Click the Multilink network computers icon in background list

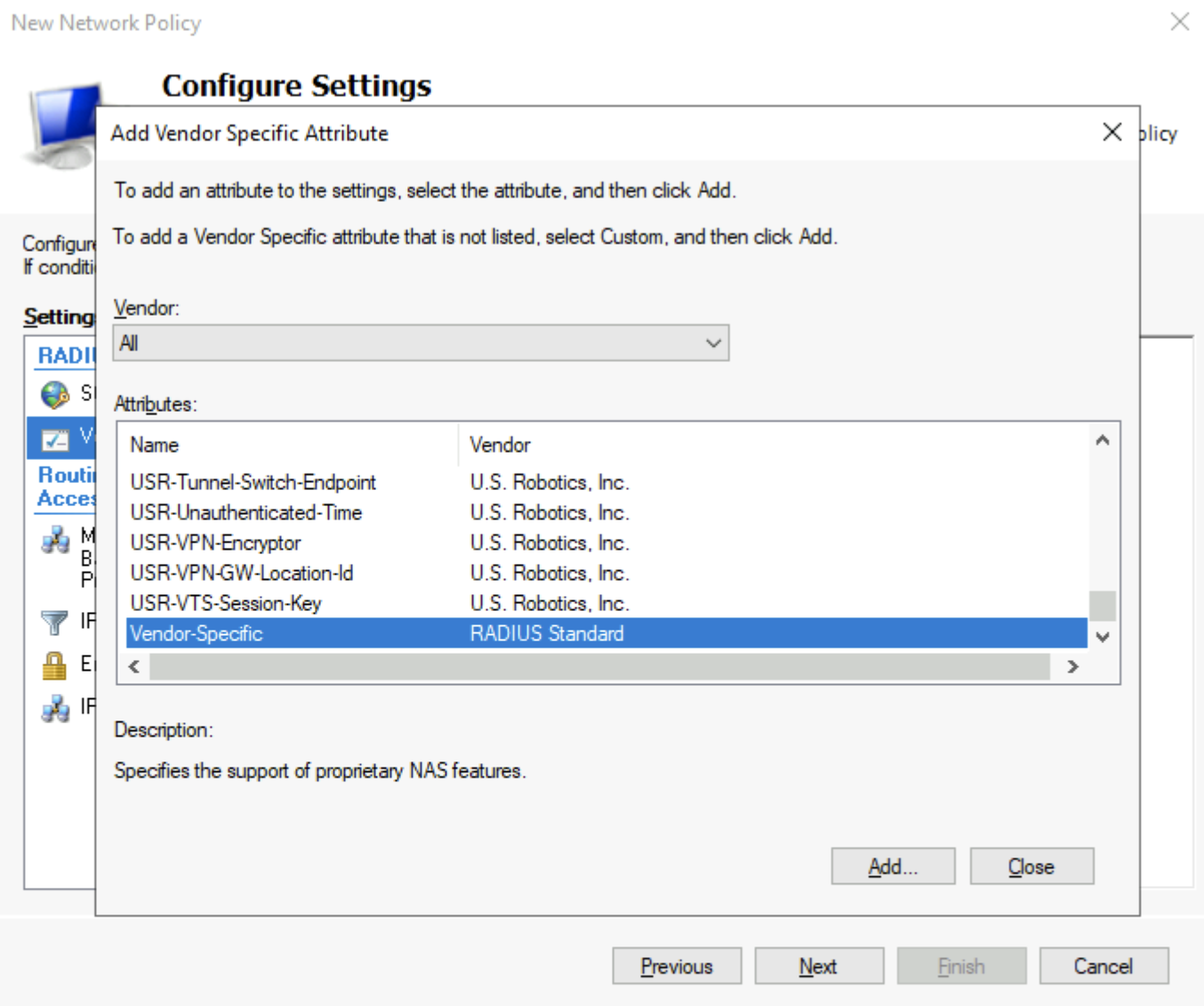[55, 539]
